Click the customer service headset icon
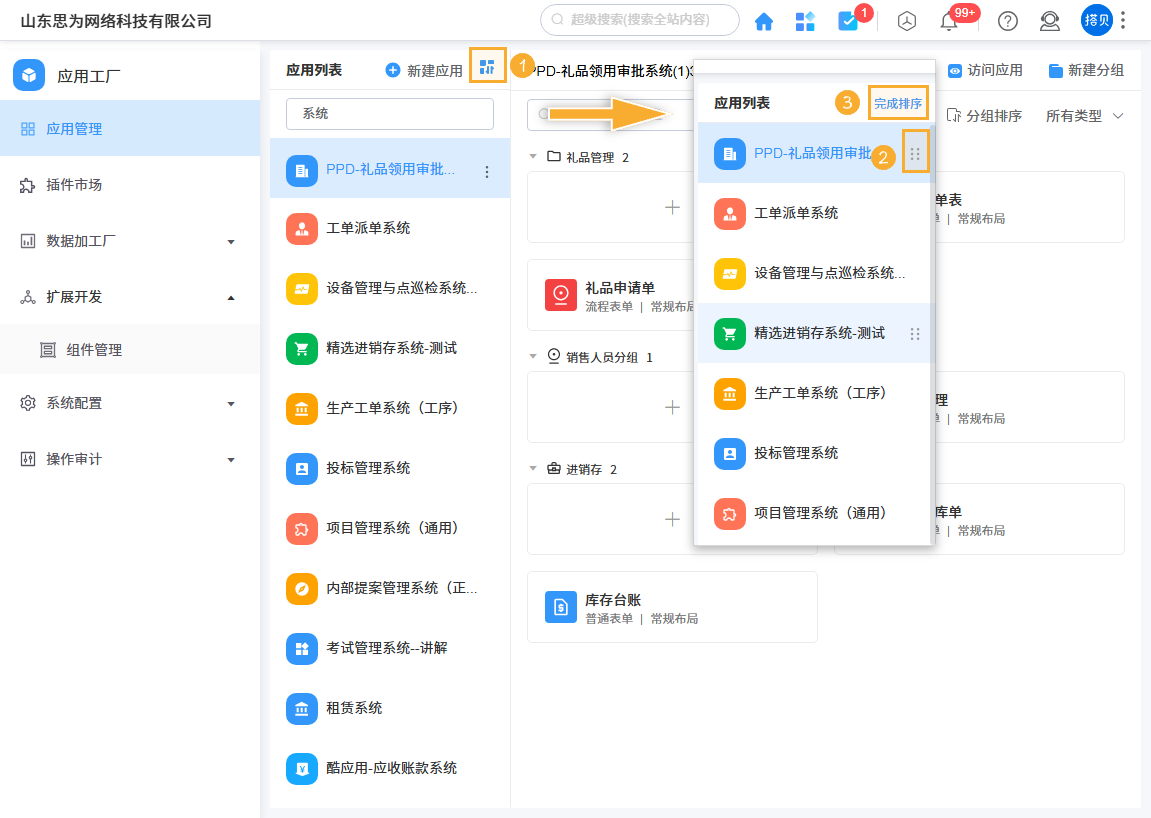Viewport: 1151px width, 818px height. (x=1049, y=20)
